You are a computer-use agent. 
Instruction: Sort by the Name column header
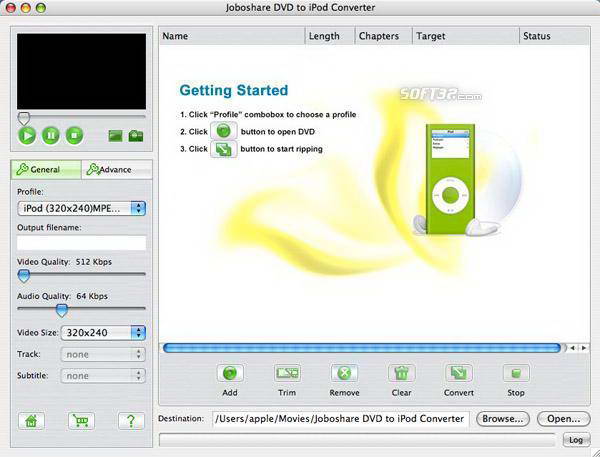pyautogui.click(x=232, y=36)
